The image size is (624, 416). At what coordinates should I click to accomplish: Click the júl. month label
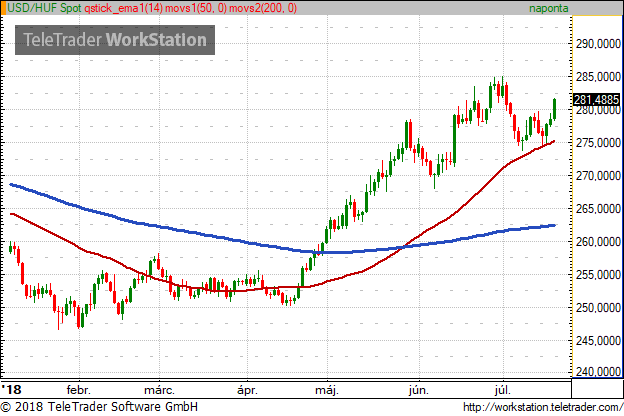pyautogui.click(x=503, y=390)
